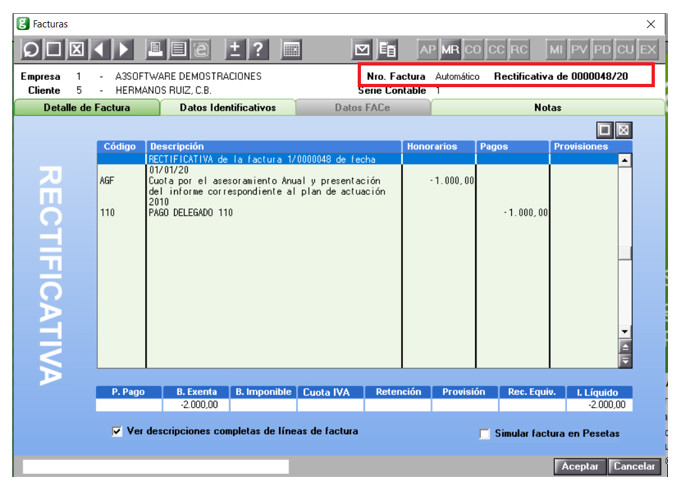The image size is (676, 482).
Task: Click the empty P. Pago field
Action: pos(128,405)
